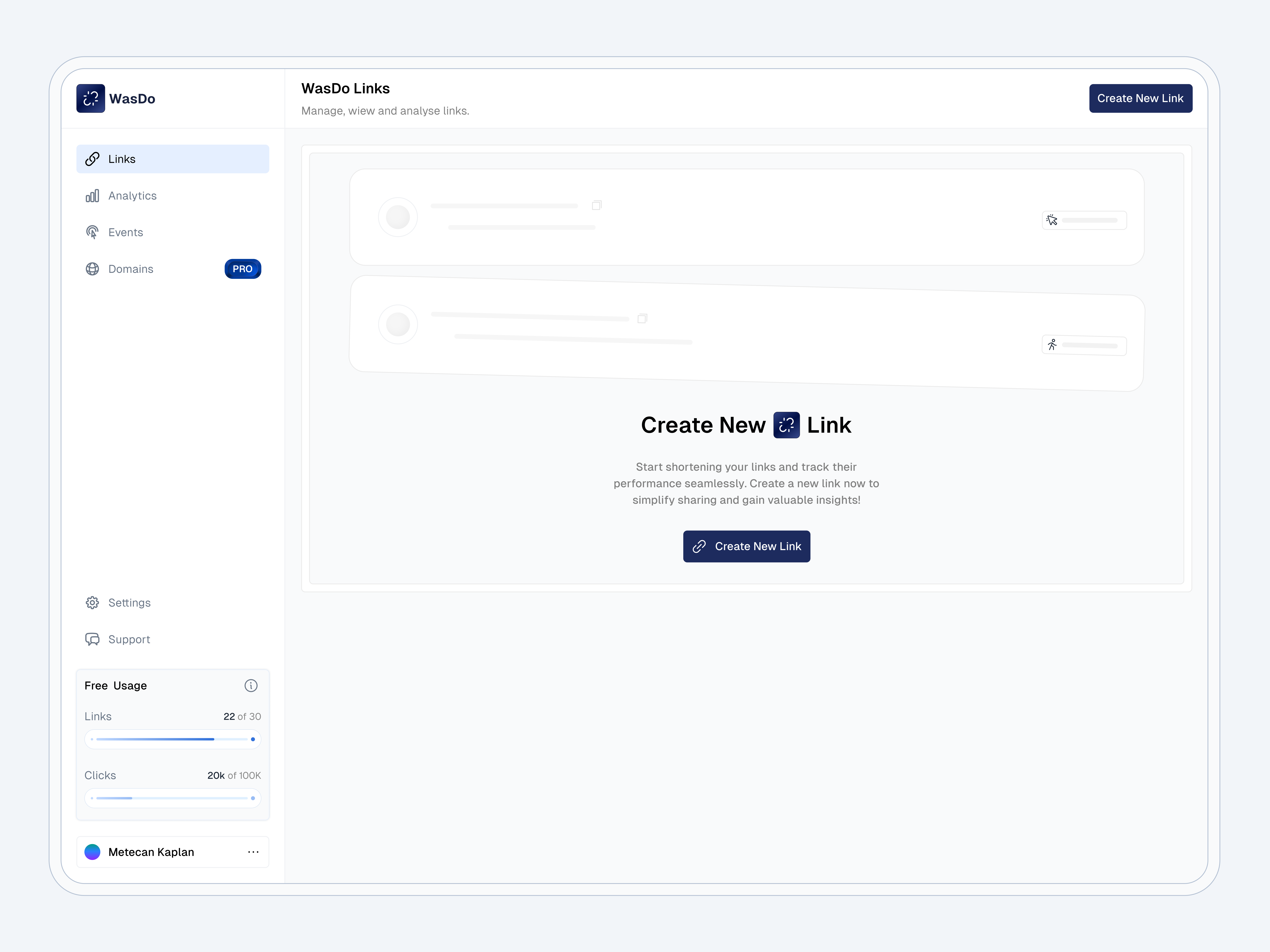Click the Free Usage info icon

pos(251,686)
